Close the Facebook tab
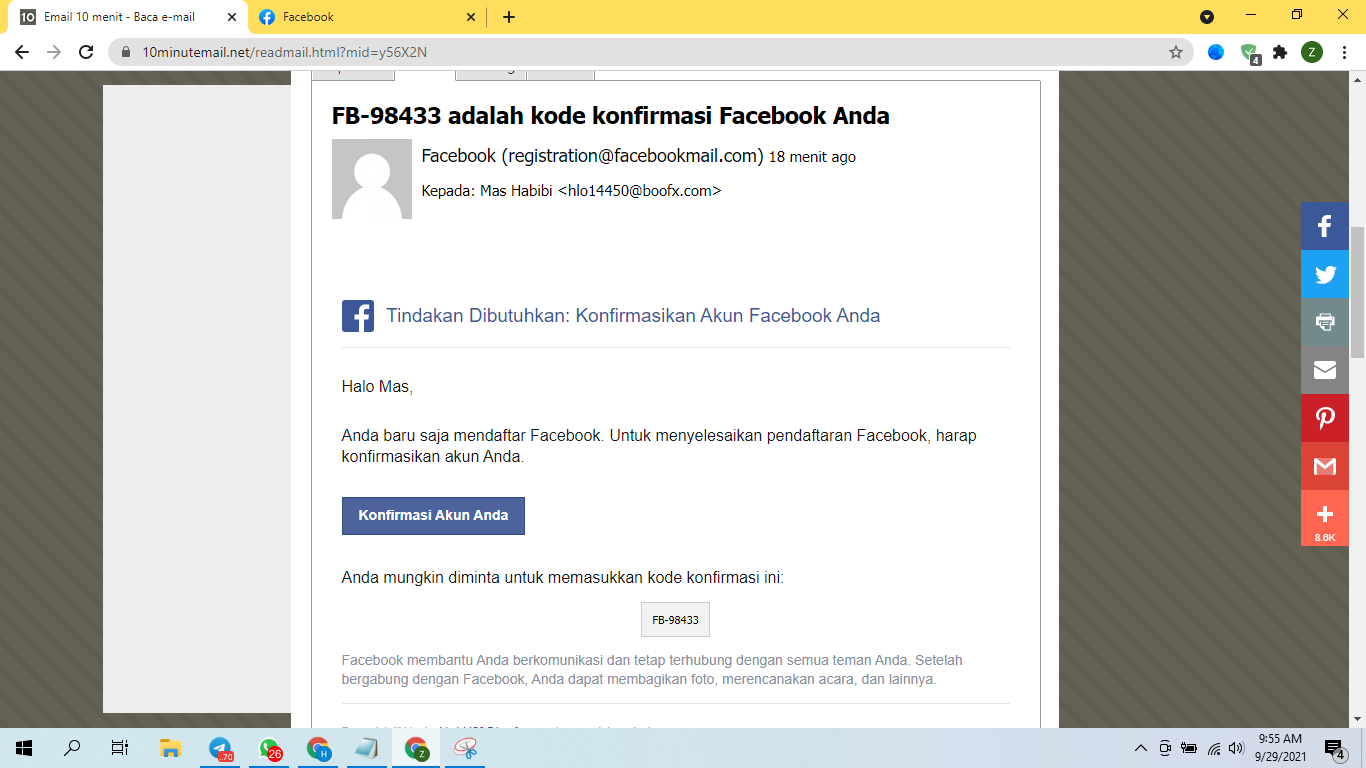Image resolution: width=1366 pixels, height=768 pixels. [471, 17]
